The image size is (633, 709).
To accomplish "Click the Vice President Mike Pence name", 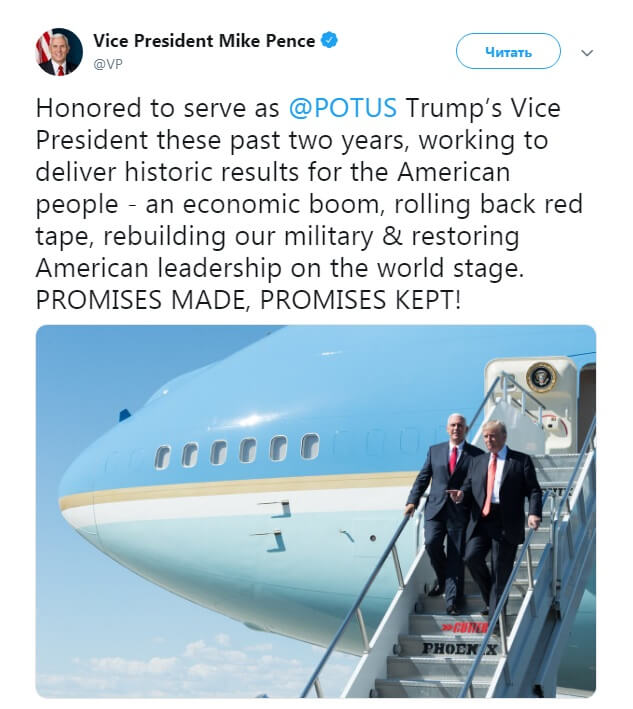I will pyautogui.click(x=204, y=41).
